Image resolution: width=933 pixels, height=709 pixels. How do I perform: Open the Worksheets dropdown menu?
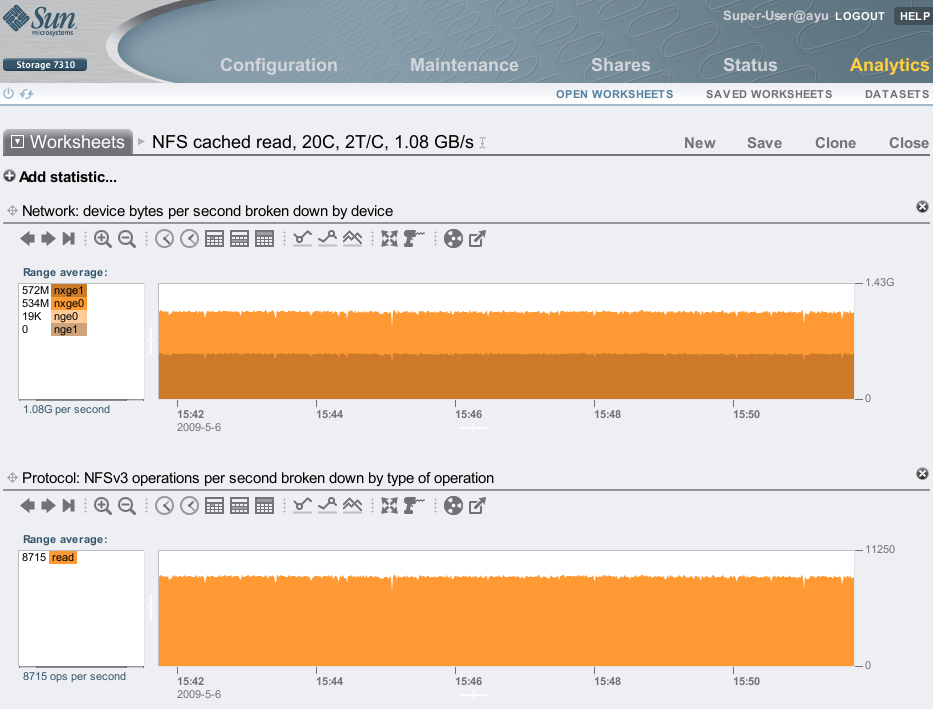(x=18, y=142)
